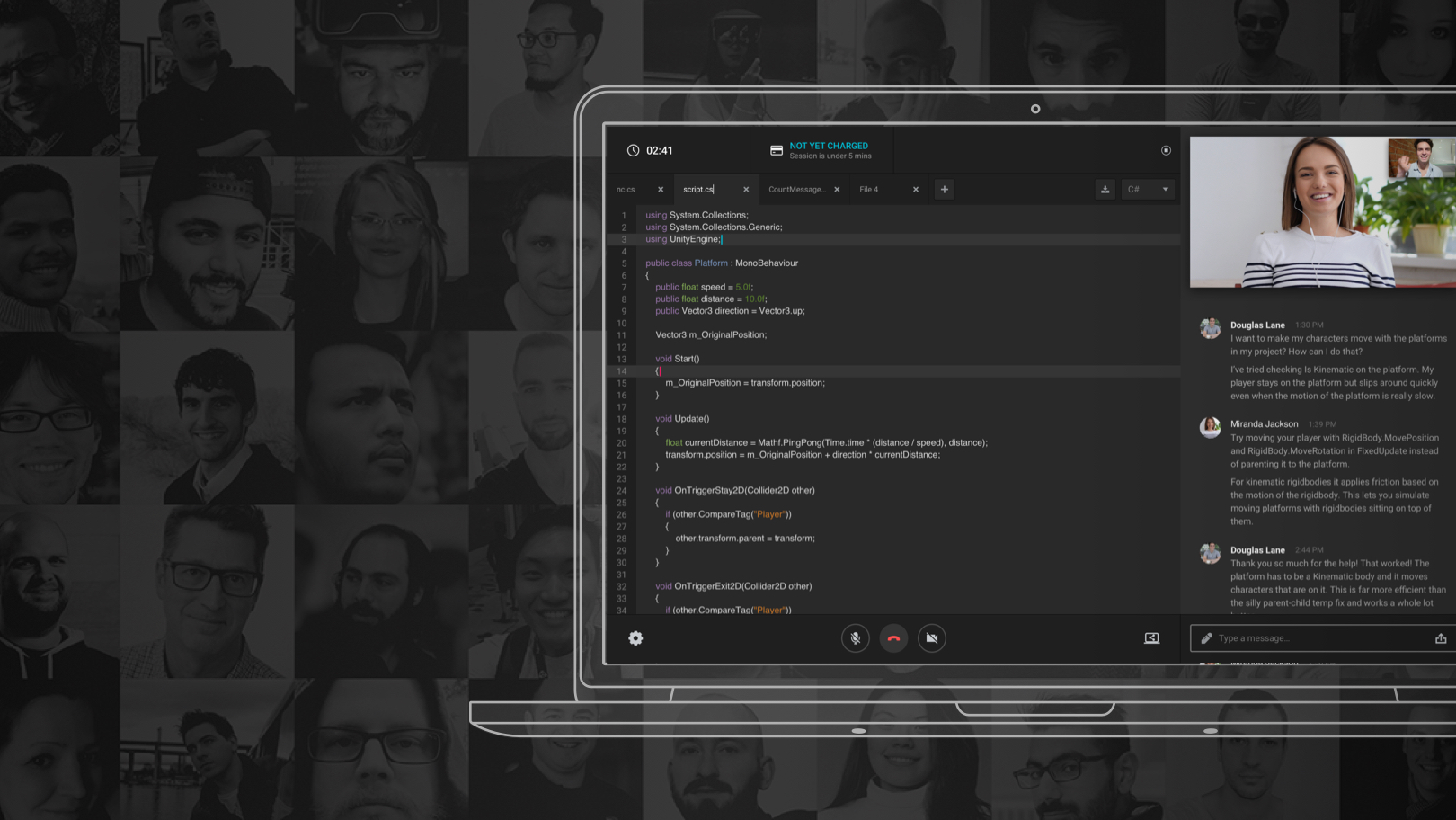Switch to the File 4 tab
The height and width of the screenshot is (820, 1456).
tap(869, 190)
